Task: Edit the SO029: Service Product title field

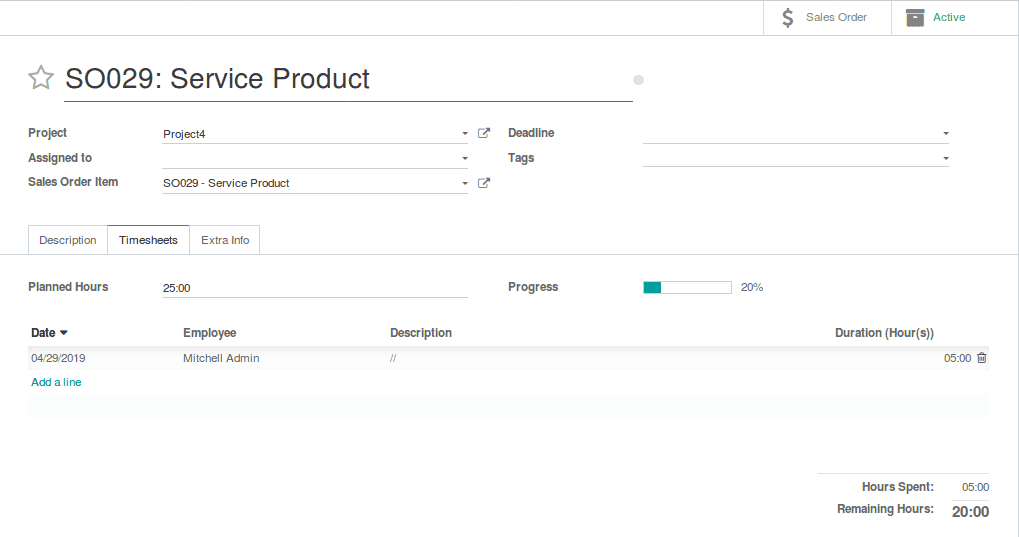Action: pos(348,79)
